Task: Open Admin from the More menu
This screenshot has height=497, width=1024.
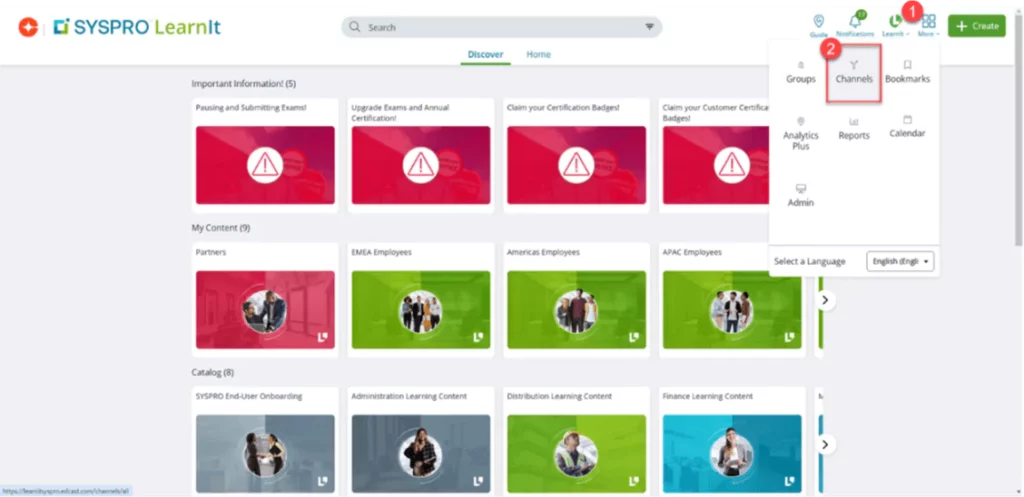Action: 800,195
